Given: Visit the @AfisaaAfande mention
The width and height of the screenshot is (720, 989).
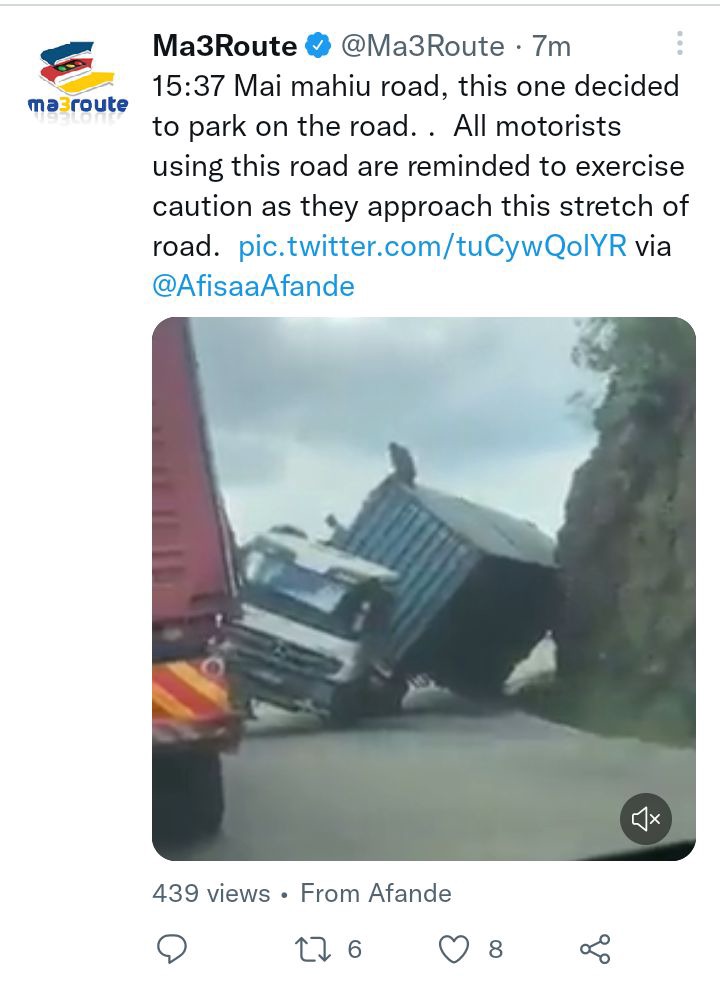Looking at the screenshot, I should pyautogui.click(x=253, y=286).
